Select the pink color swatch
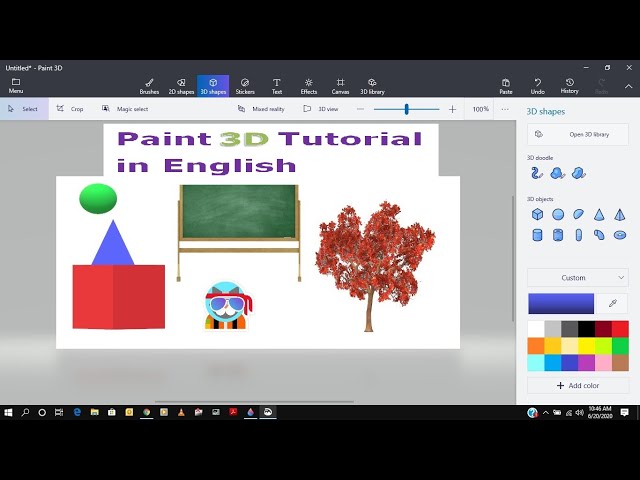Viewport: 640px width, 480px height. click(603, 363)
